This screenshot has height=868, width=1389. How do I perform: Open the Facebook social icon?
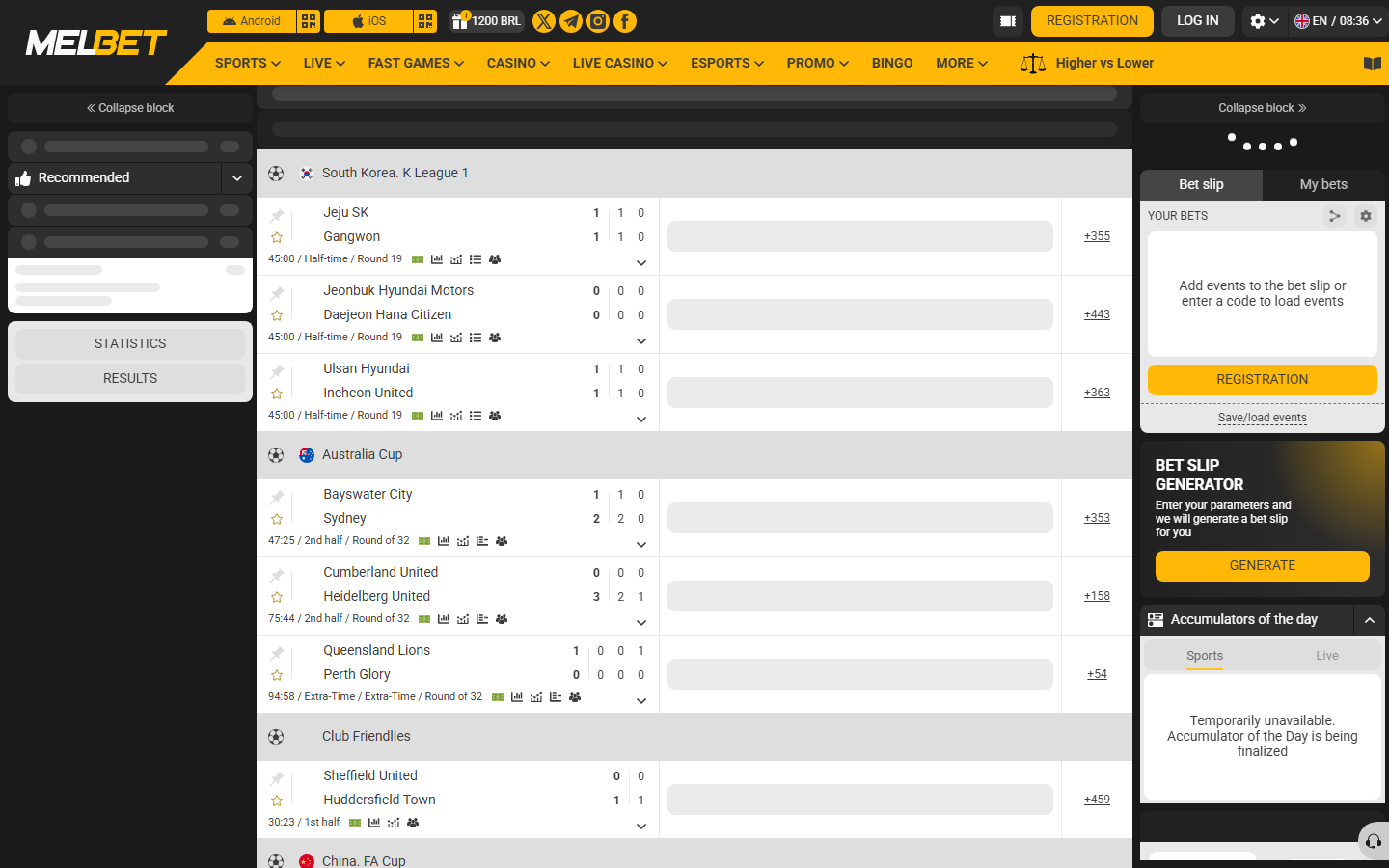[x=625, y=21]
